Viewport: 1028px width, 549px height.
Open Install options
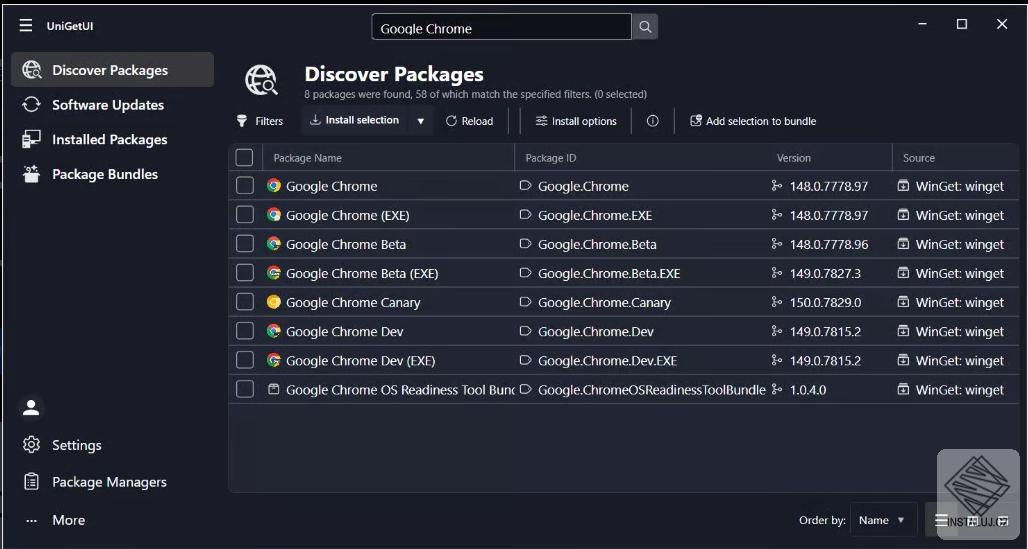pos(576,121)
